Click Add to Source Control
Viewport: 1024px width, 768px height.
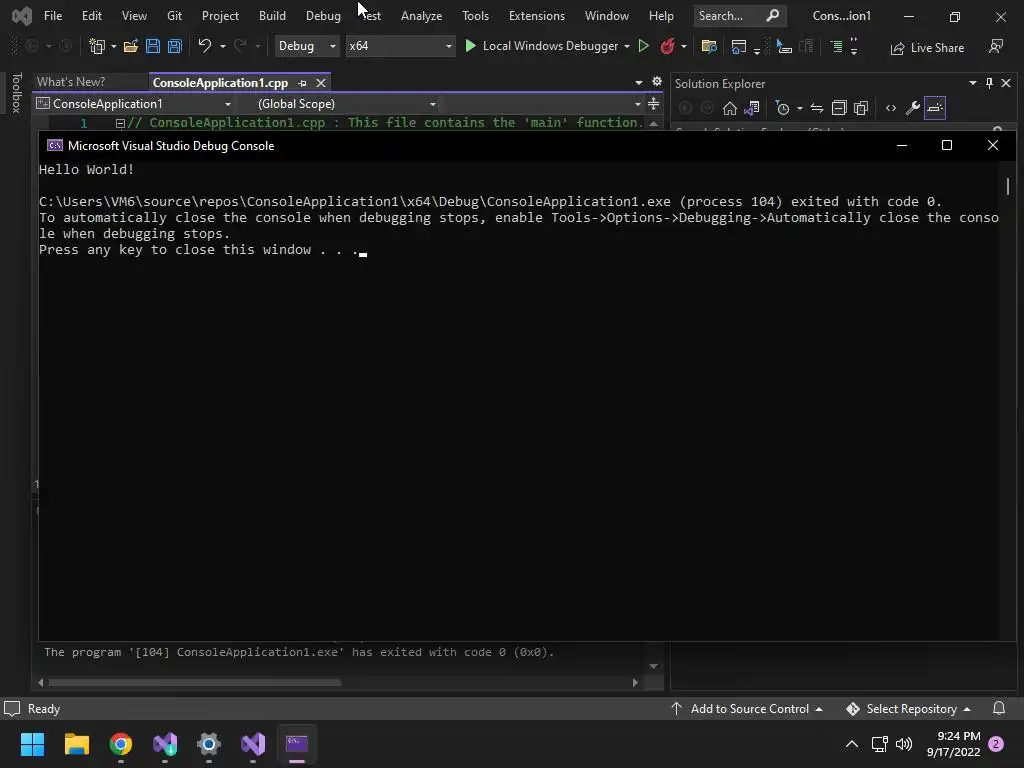[747, 709]
